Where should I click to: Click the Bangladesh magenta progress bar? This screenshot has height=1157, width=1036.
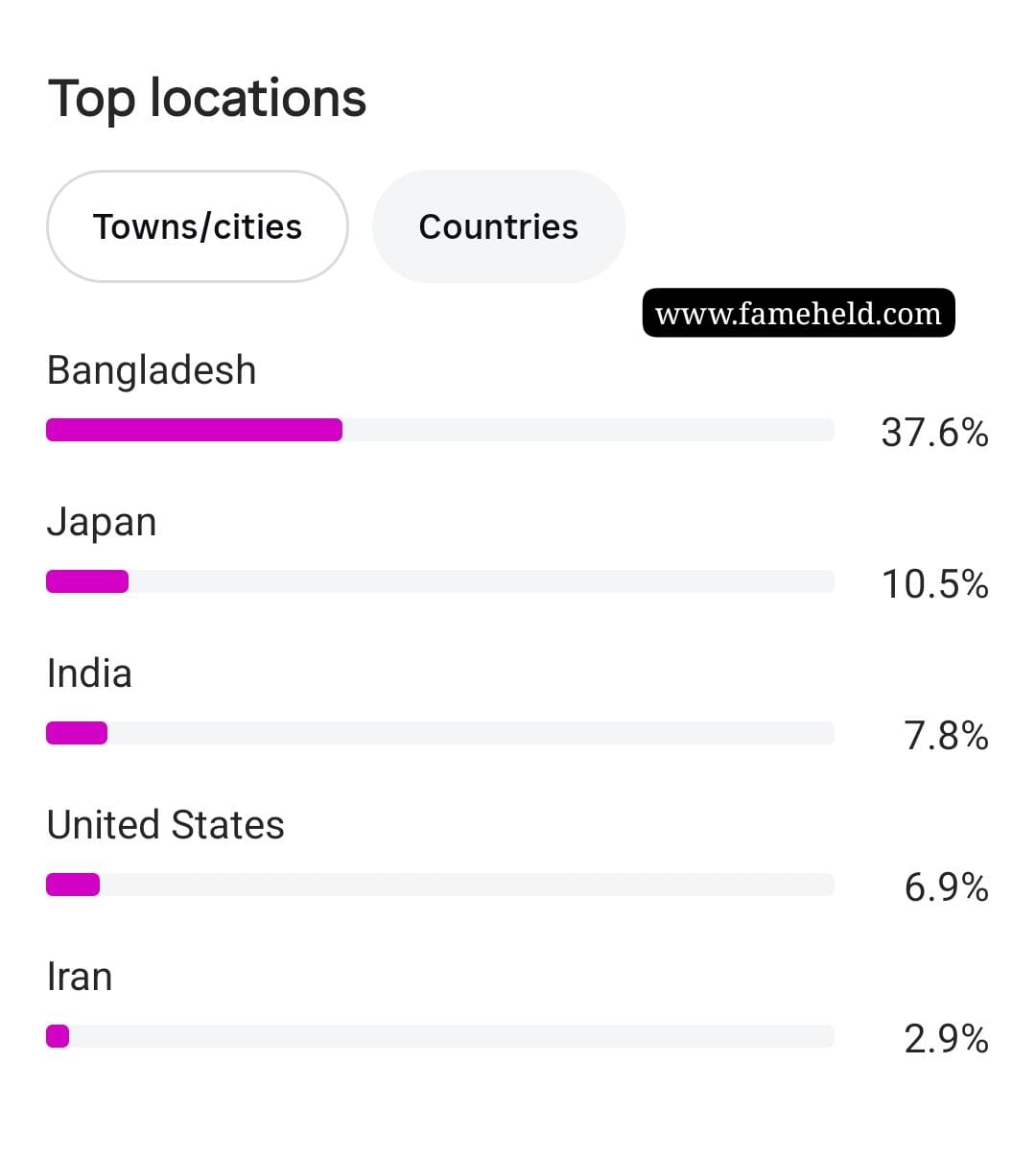(194, 430)
